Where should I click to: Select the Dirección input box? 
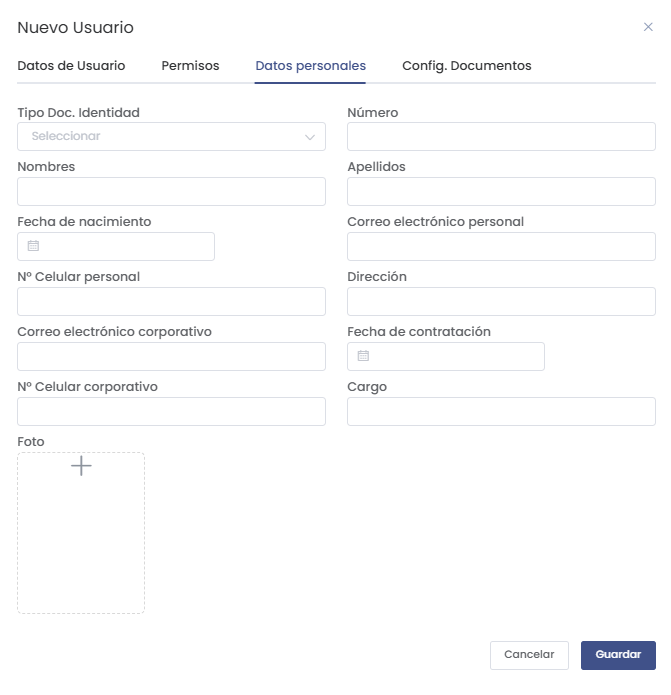click(501, 302)
